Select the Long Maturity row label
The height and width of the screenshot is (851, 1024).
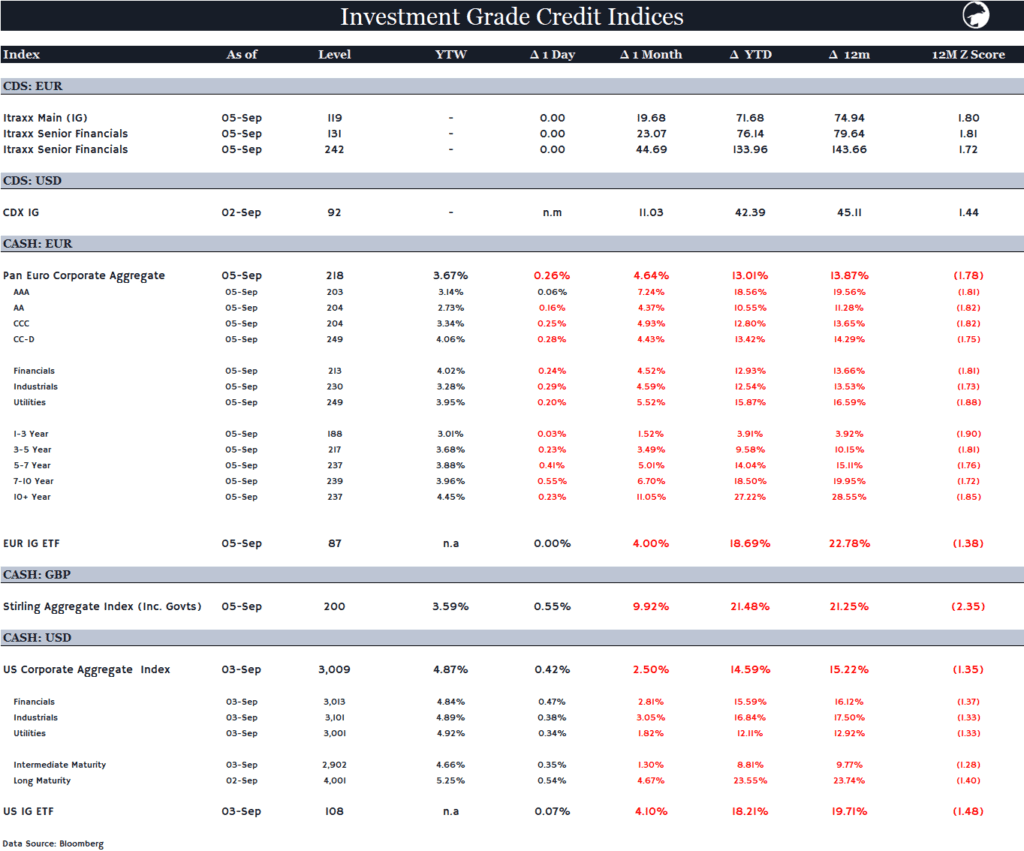(42, 780)
